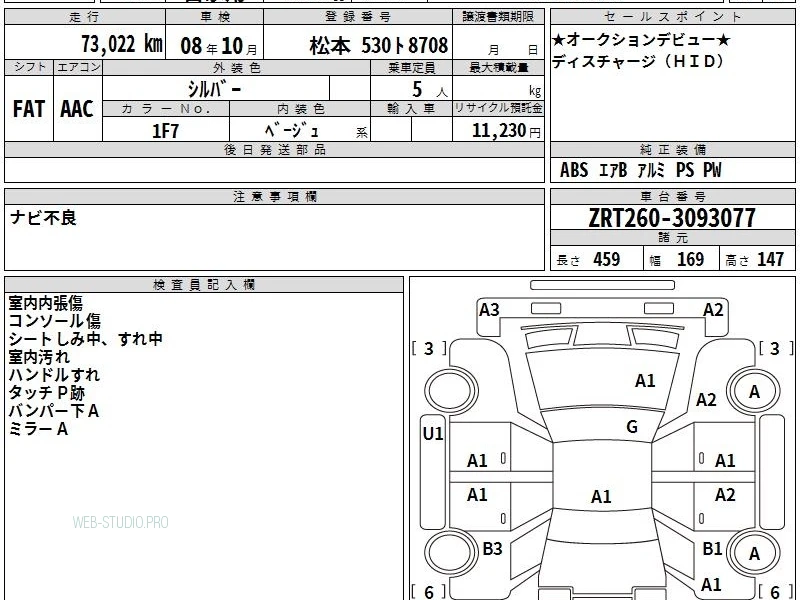Click ABS in the genuine equipment row
Screen dimensions: 800x600
click(574, 170)
